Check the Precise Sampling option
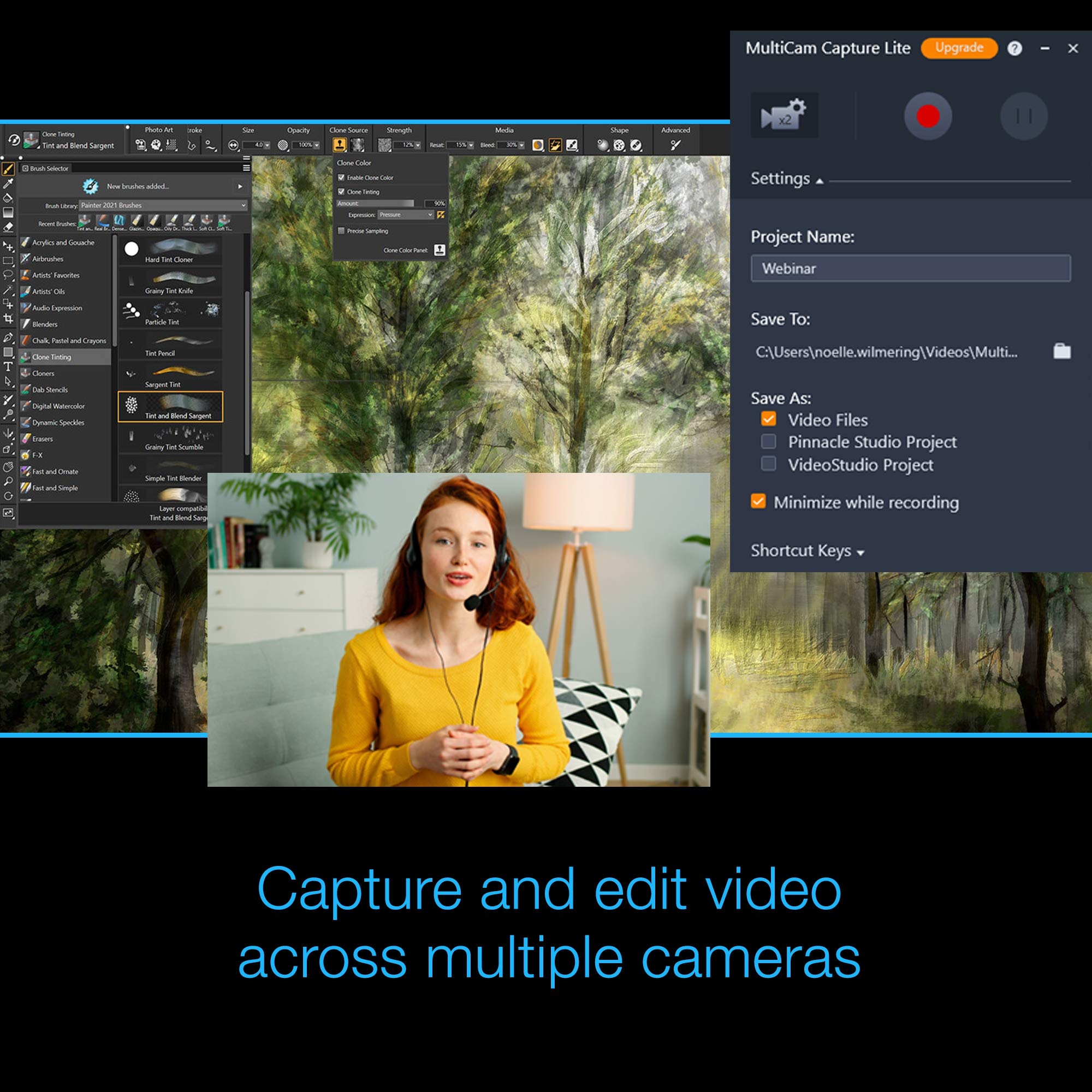This screenshot has height=1092, width=1092. pyautogui.click(x=341, y=230)
